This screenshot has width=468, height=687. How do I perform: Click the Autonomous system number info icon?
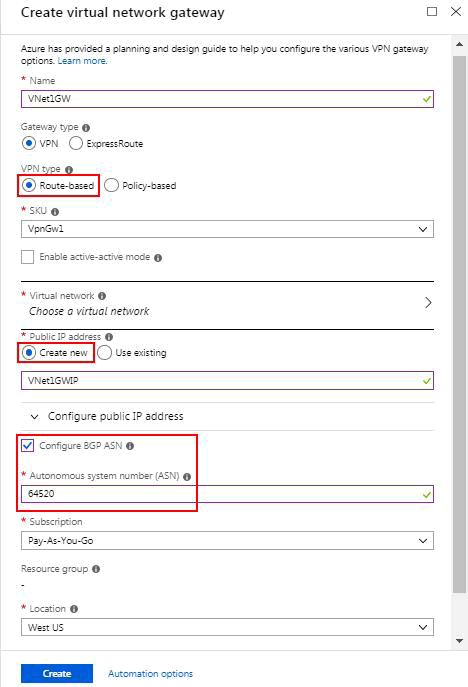coord(187,477)
